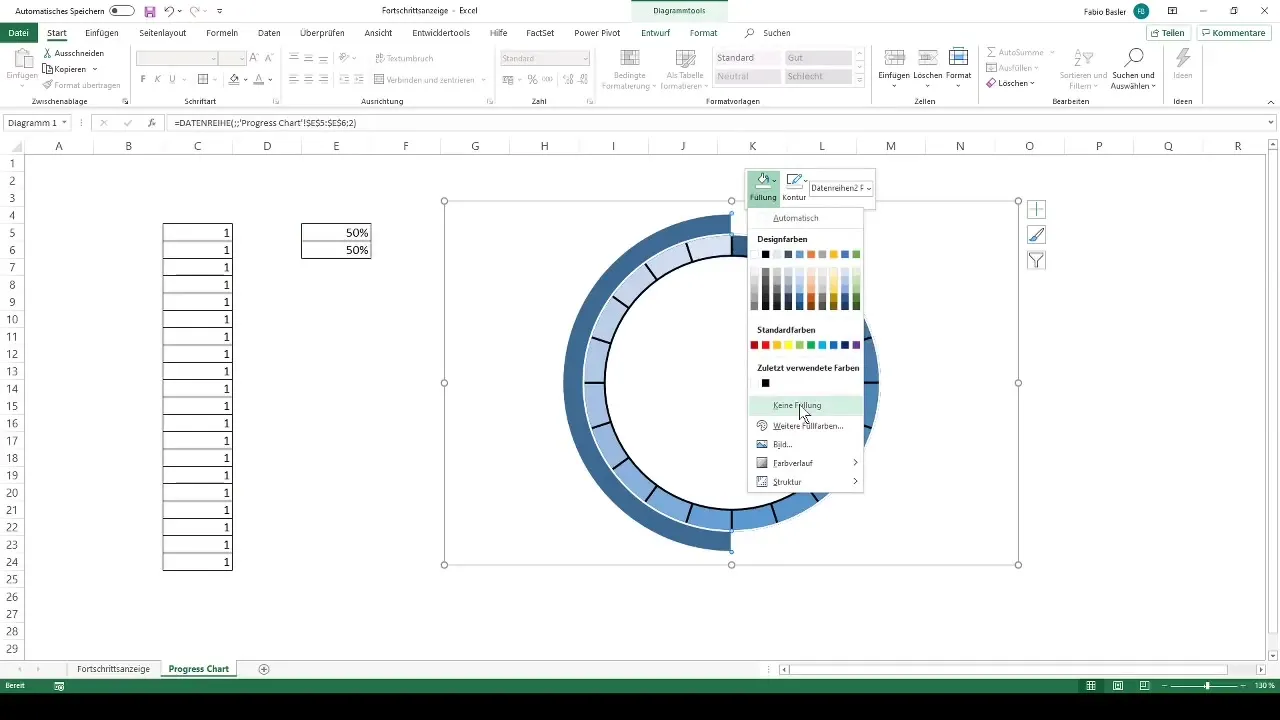
Task: Click the Kontur outline button
Action: 794,186
